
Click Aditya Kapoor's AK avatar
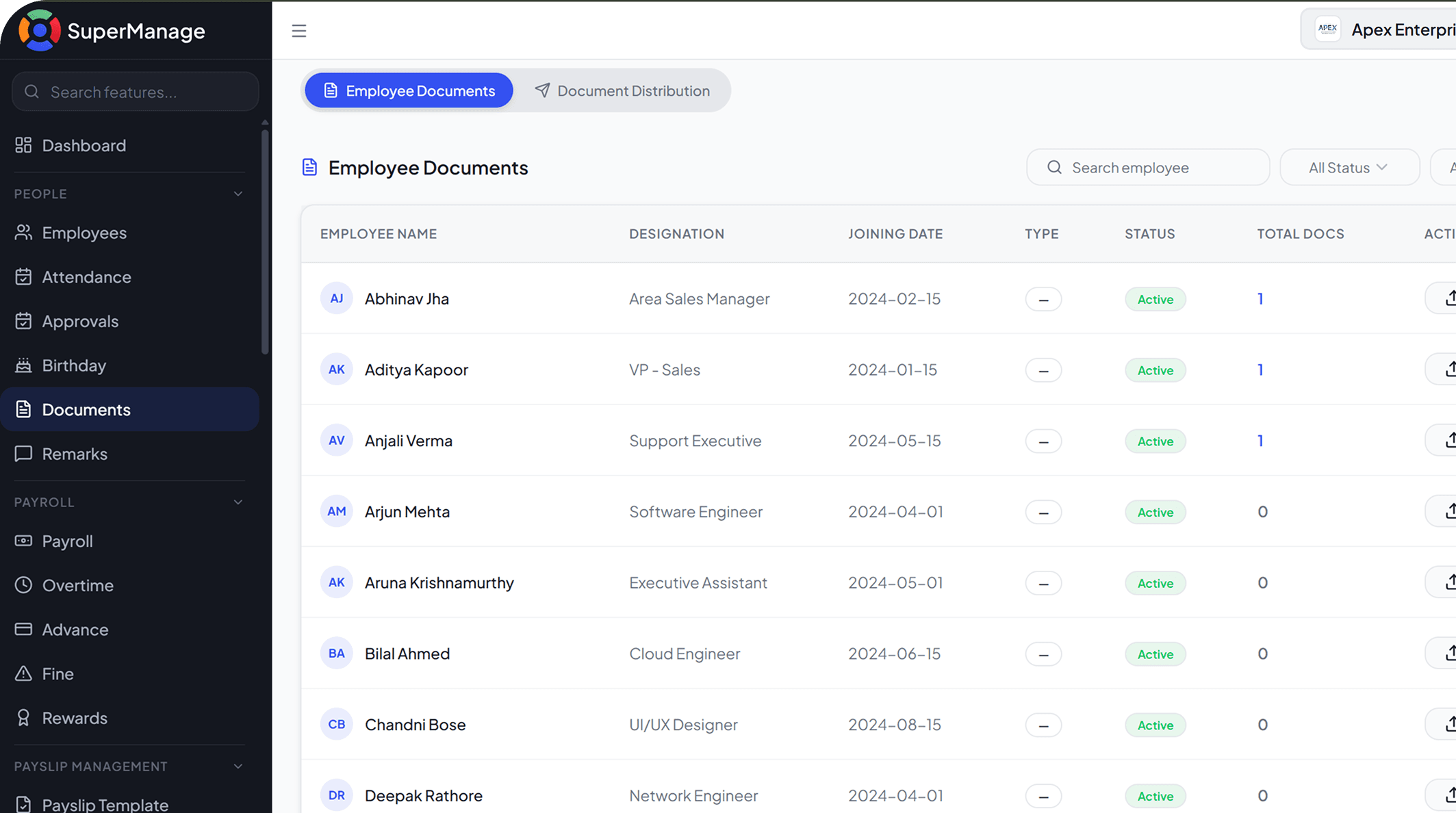[336, 370]
